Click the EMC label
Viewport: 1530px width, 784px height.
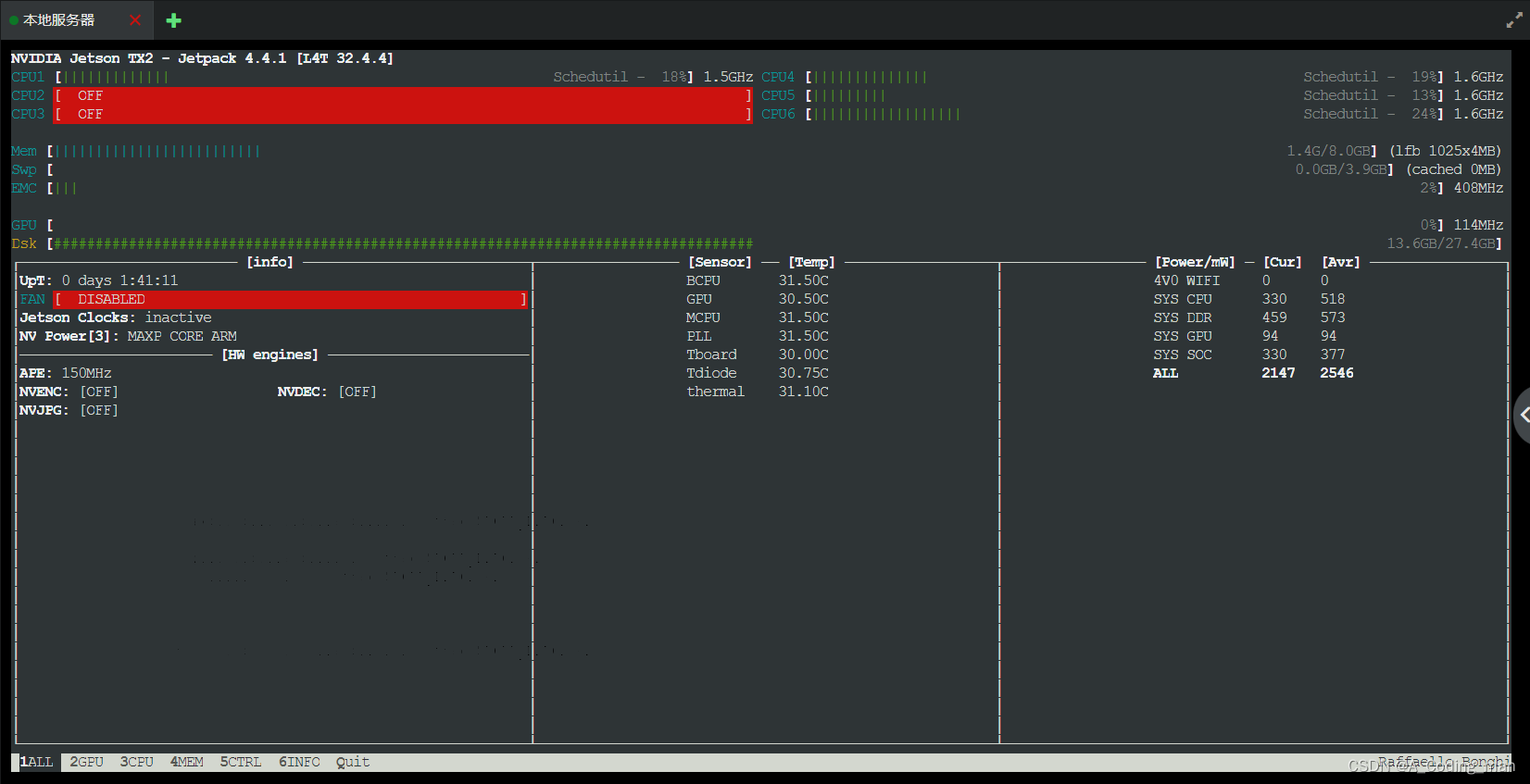coord(24,188)
